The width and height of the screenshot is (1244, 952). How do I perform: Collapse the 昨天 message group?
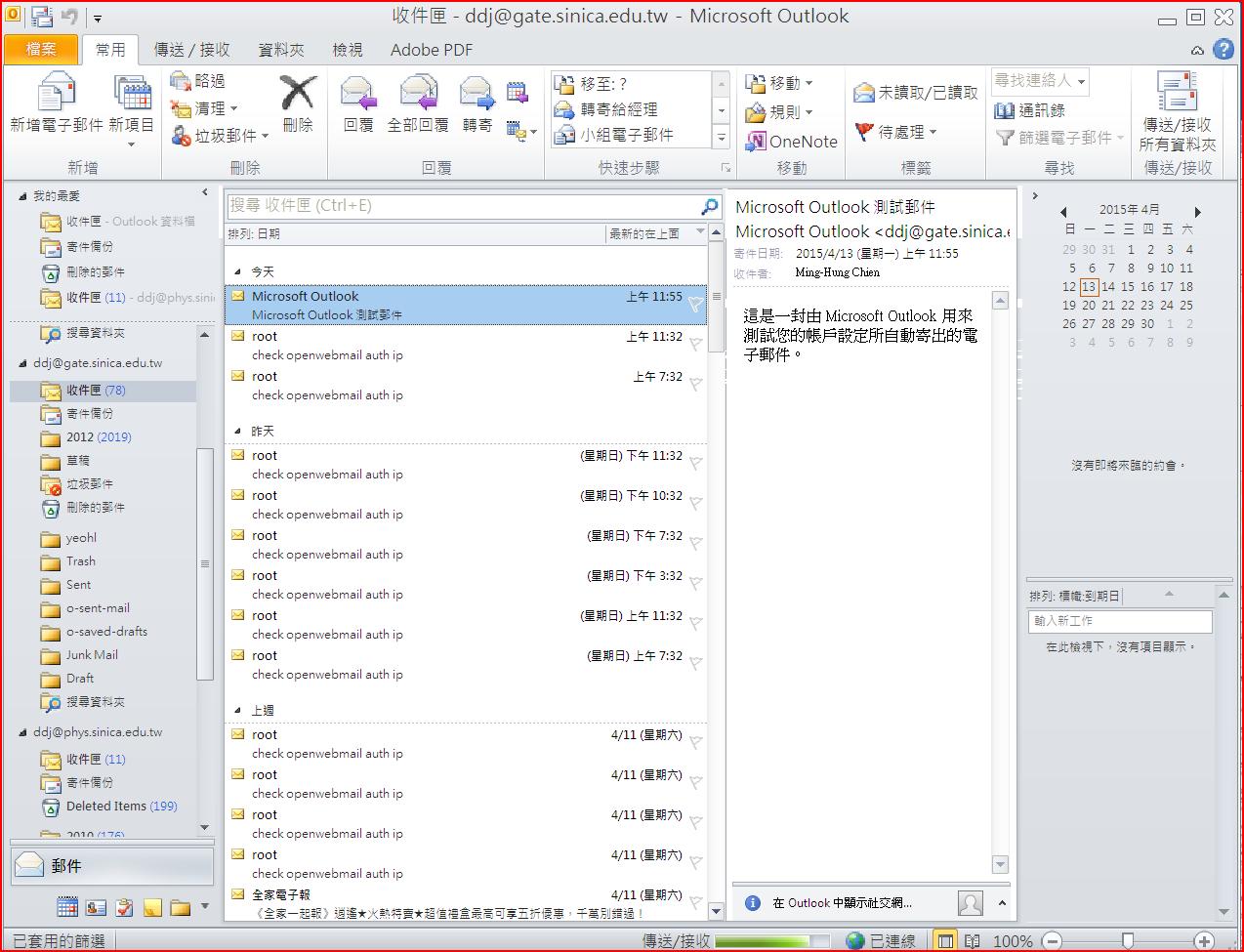(238, 432)
